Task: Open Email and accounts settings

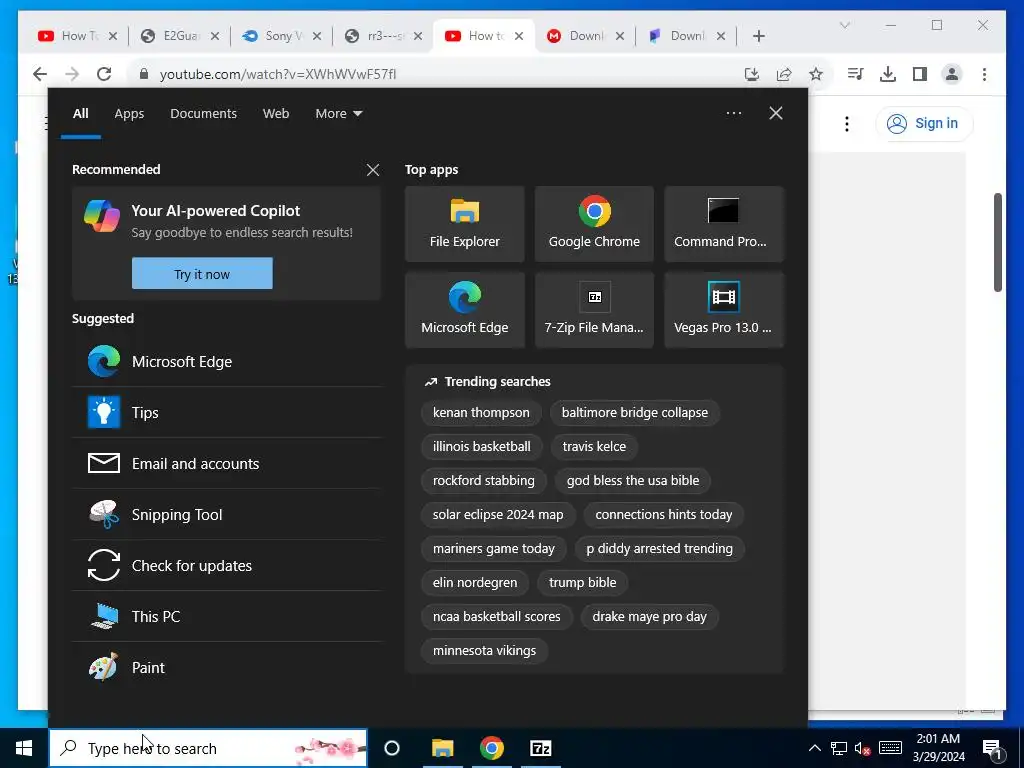Action: (227, 463)
